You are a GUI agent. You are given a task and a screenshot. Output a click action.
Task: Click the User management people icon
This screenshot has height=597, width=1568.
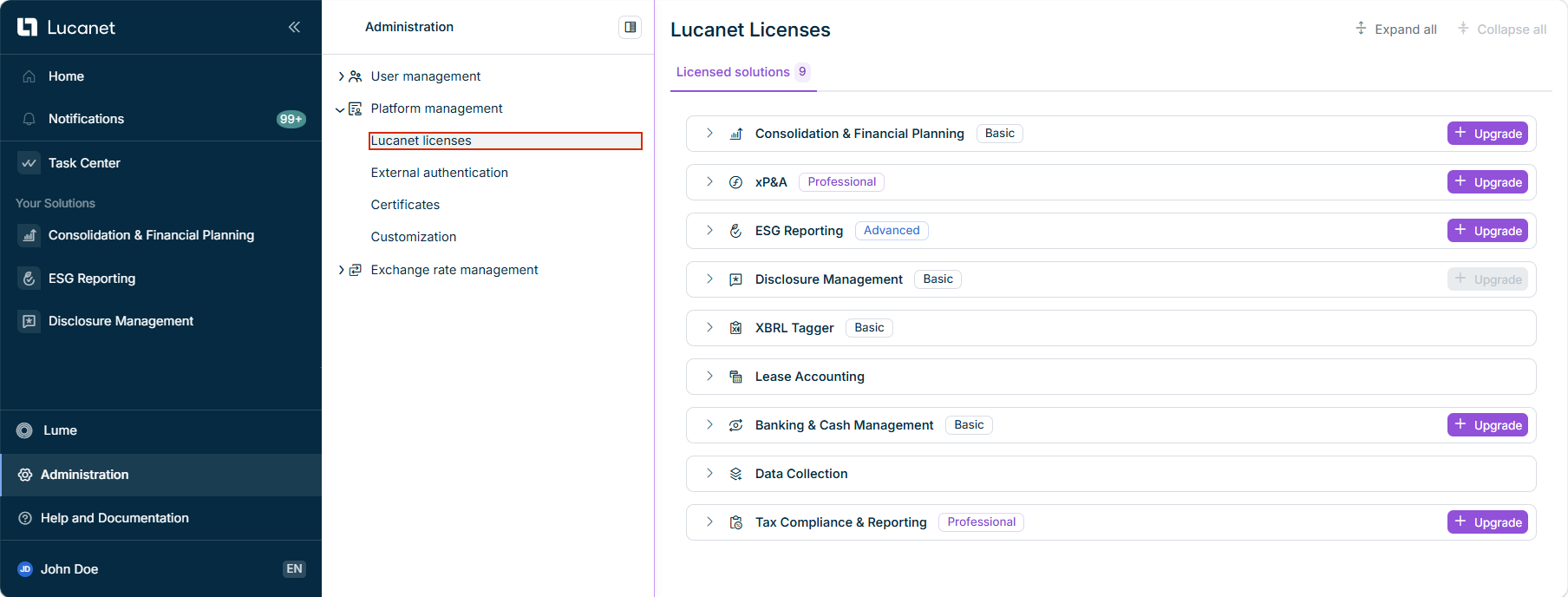pyautogui.click(x=356, y=76)
